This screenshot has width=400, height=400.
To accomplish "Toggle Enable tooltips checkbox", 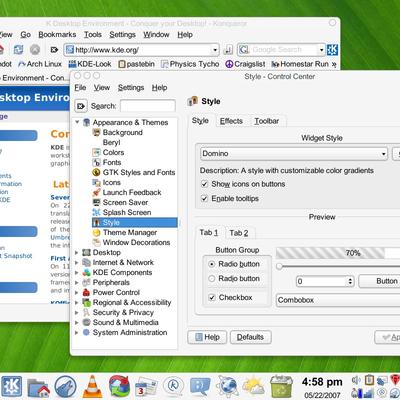I will (x=205, y=199).
